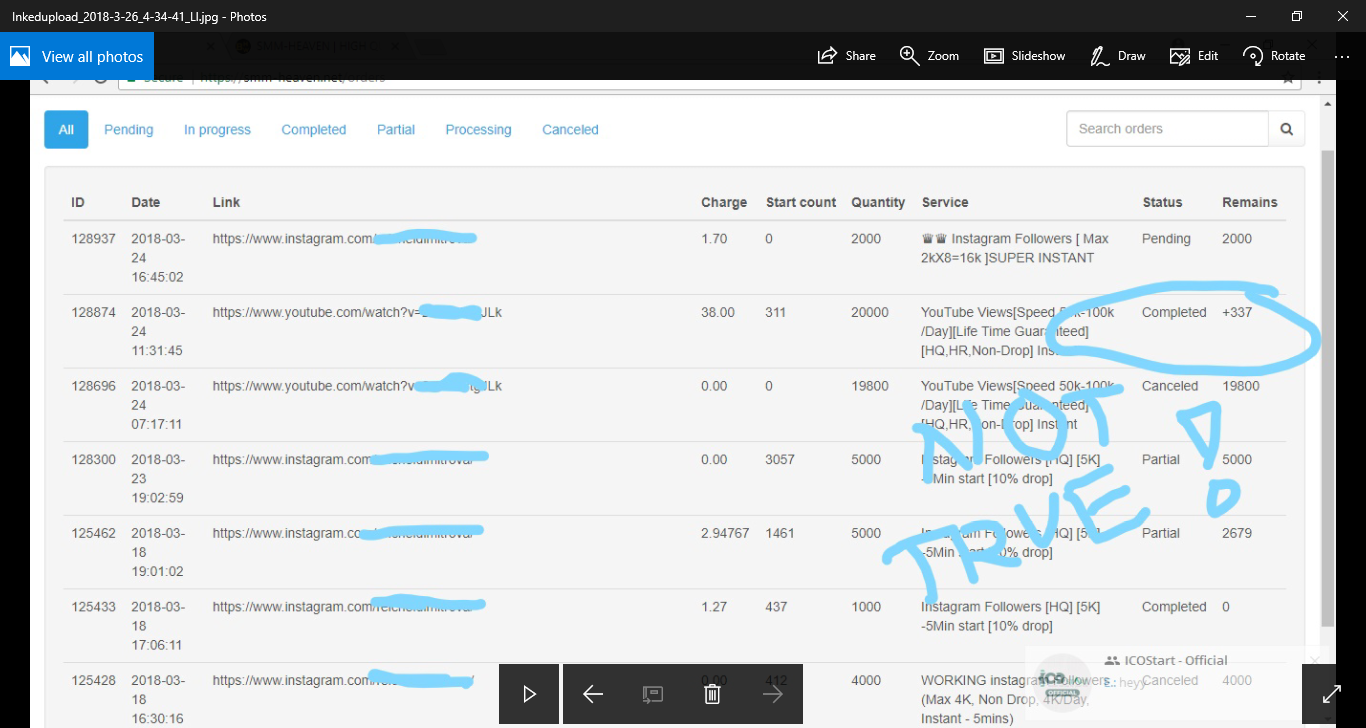
Task: Select order ID 128696
Action: (94, 386)
